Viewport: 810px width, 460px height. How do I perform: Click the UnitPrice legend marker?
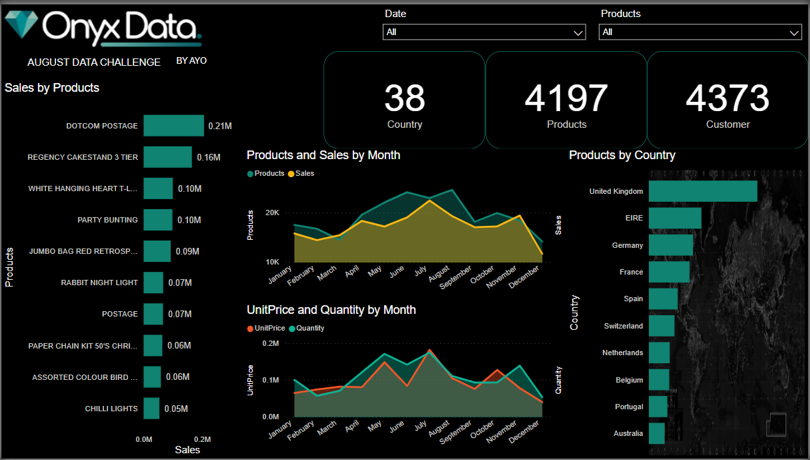[x=251, y=328]
